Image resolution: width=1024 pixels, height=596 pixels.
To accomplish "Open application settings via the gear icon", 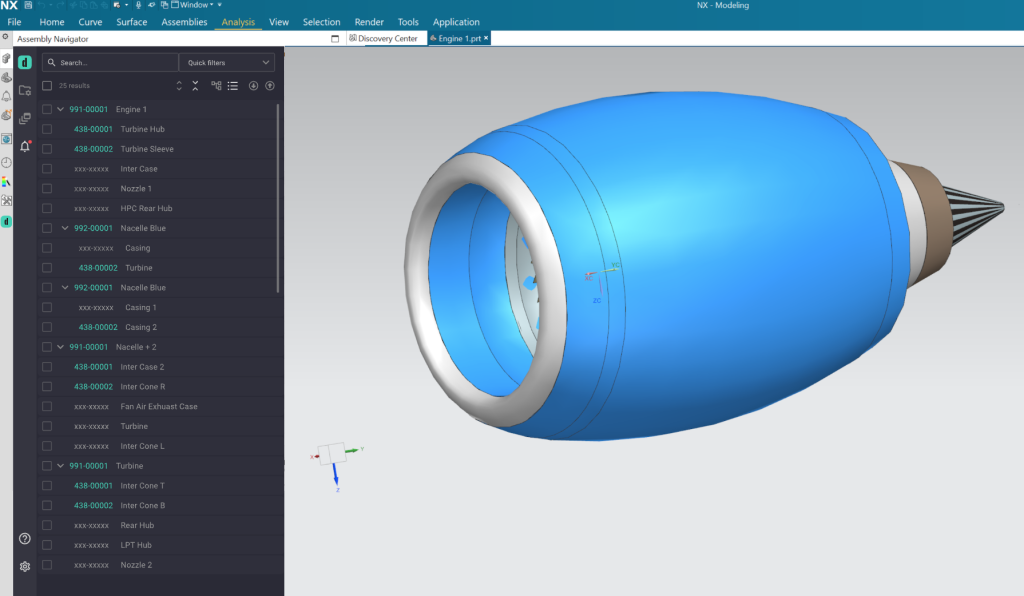I will [24, 566].
